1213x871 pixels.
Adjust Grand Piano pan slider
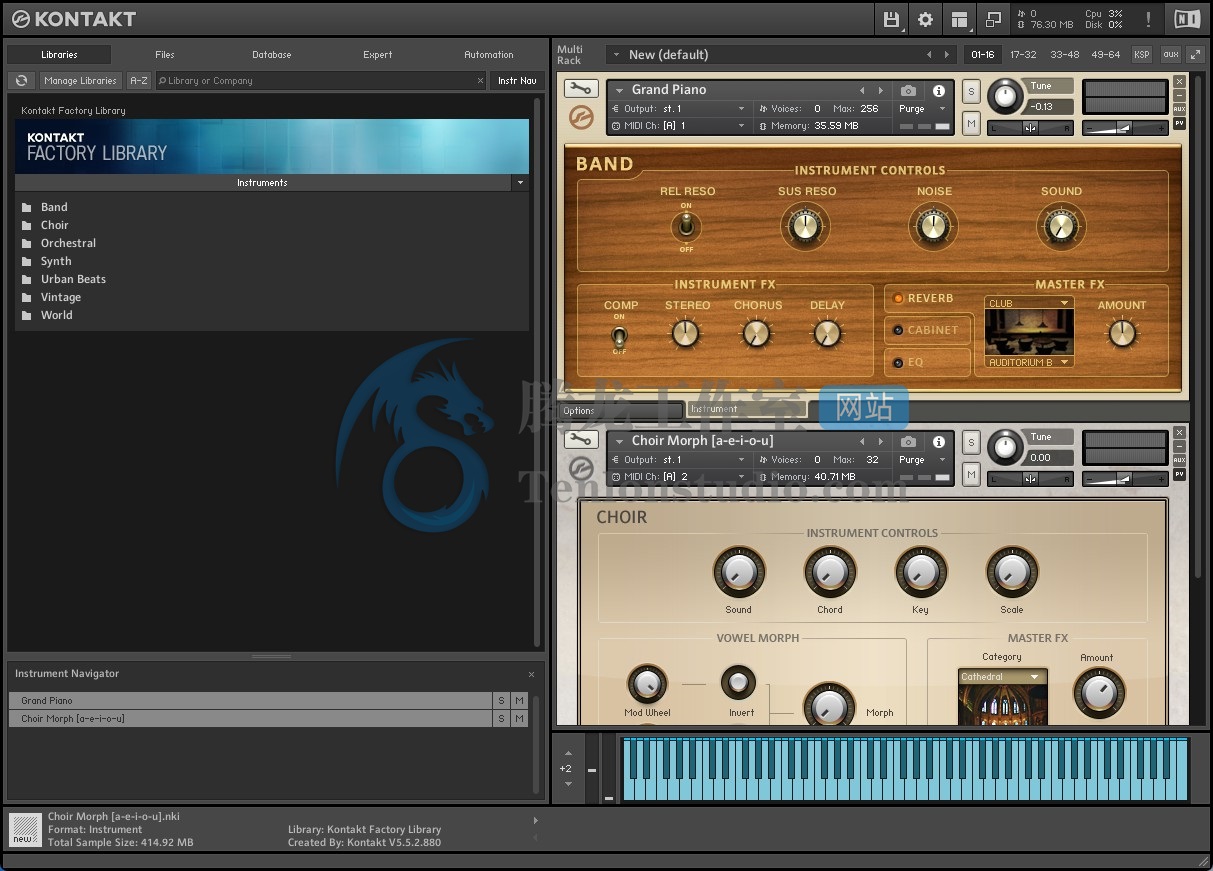[x=1029, y=127]
